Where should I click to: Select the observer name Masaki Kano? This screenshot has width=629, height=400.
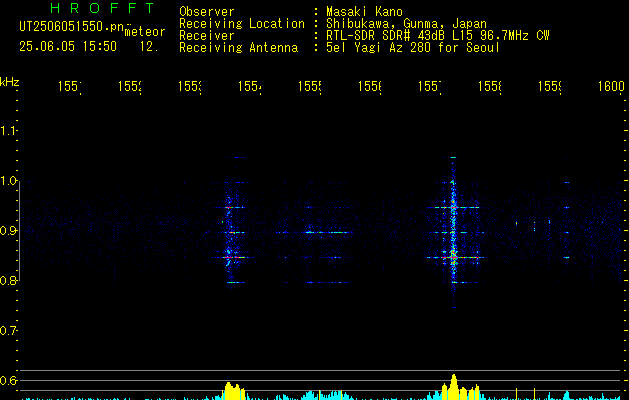coord(364,12)
